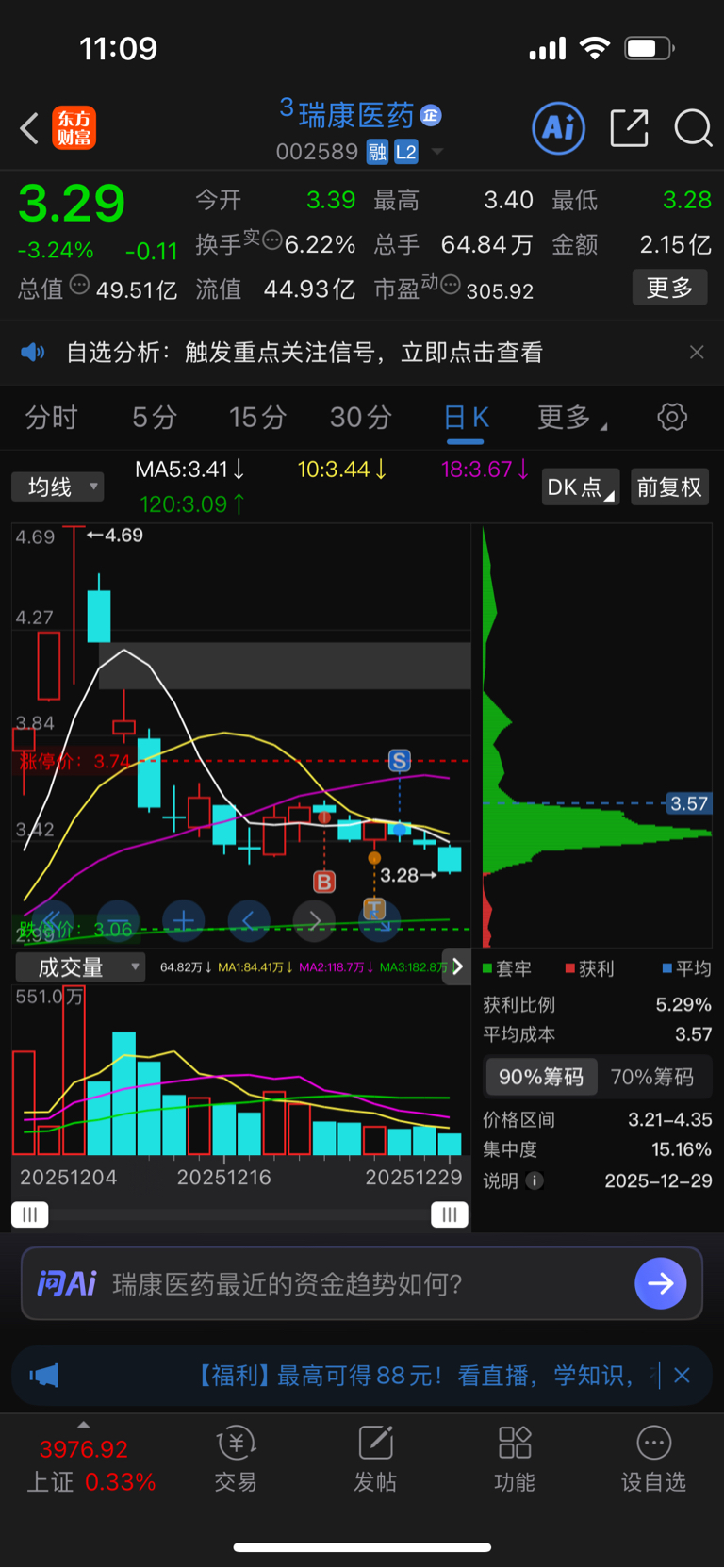Image resolution: width=724 pixels, height=1568 pixels.
Task: Close the 福利 promo banner
Action: point(683,1376)
